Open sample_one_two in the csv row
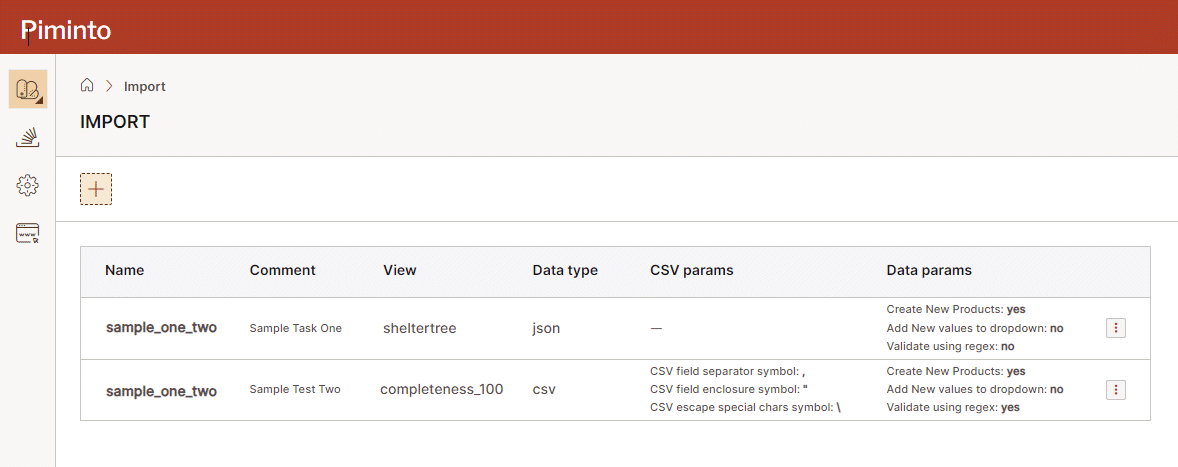This screenshot has width=1178, height=467. coord(161,390)
